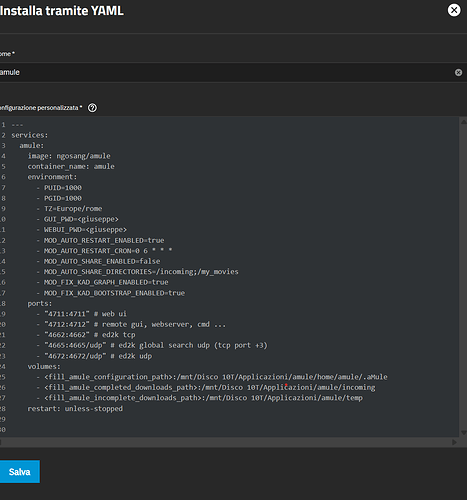Click the MOD_AUTO_SHARE_ENABLED=false line

[x=98, y=261]
